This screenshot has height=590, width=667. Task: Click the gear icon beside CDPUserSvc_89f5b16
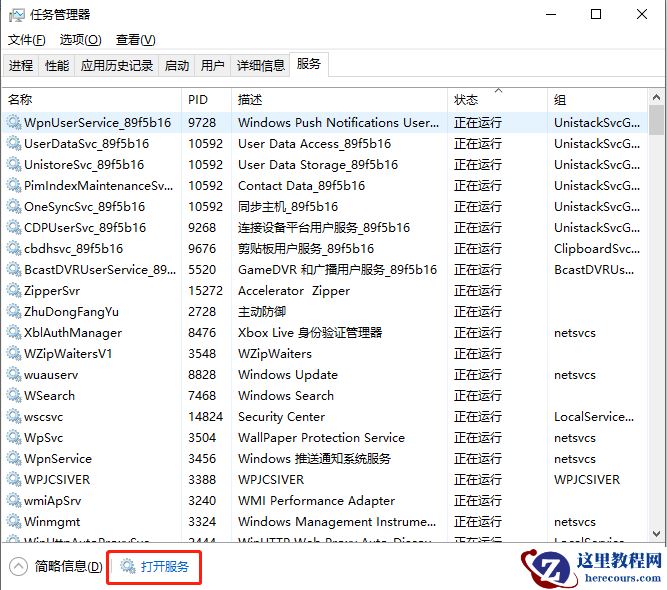(14, 228)
